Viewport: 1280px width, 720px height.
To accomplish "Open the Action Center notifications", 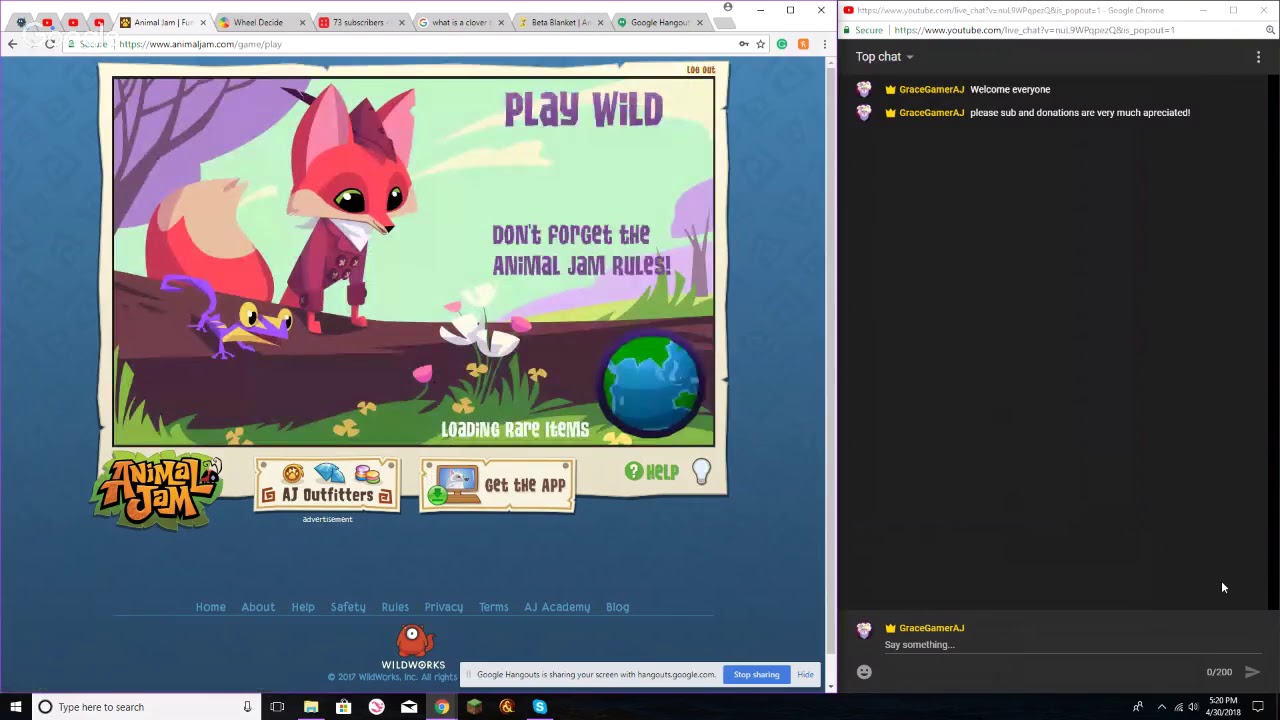I will tap(1258, 707).
